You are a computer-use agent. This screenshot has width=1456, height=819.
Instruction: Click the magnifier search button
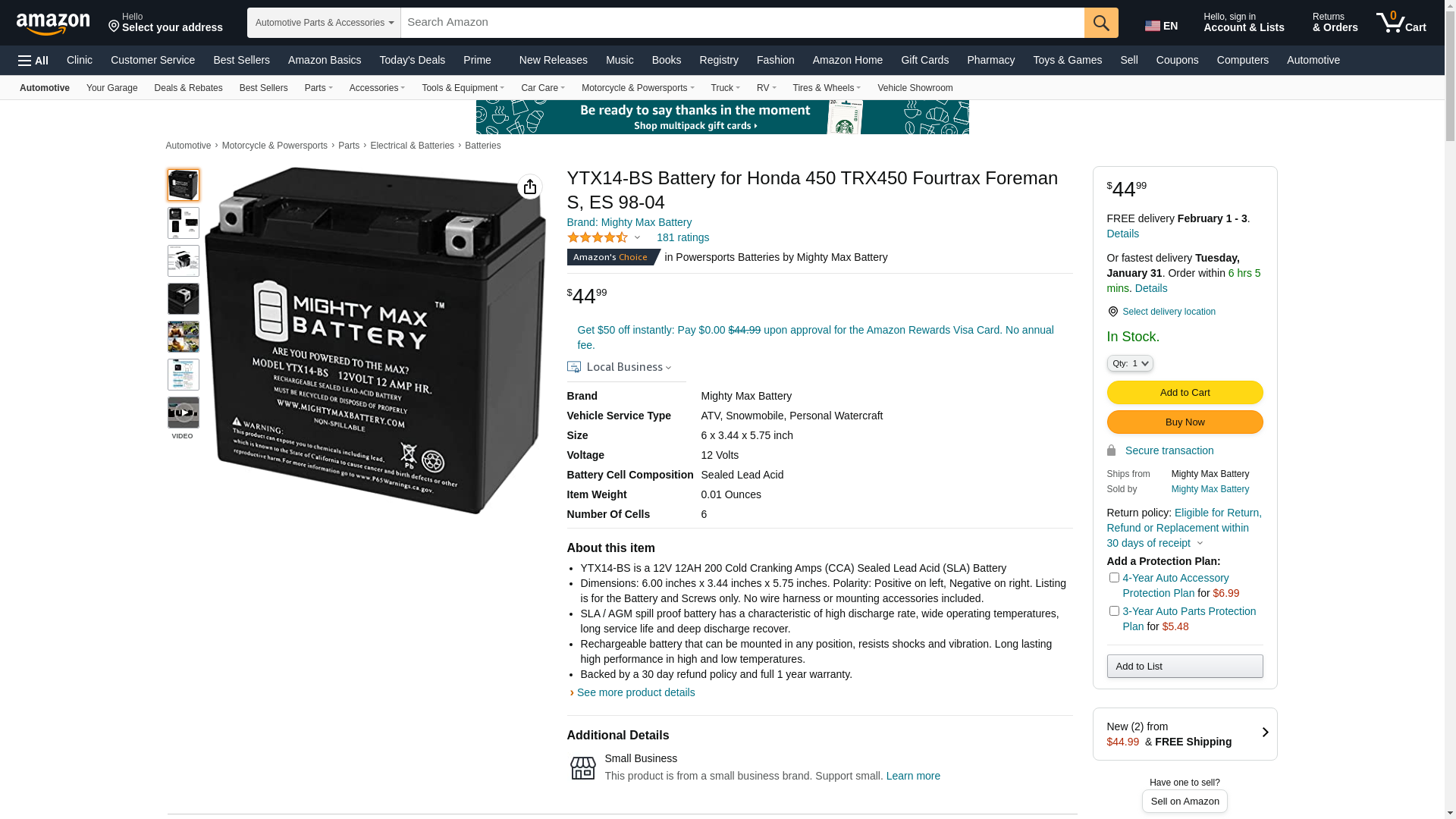(1101, 23)
